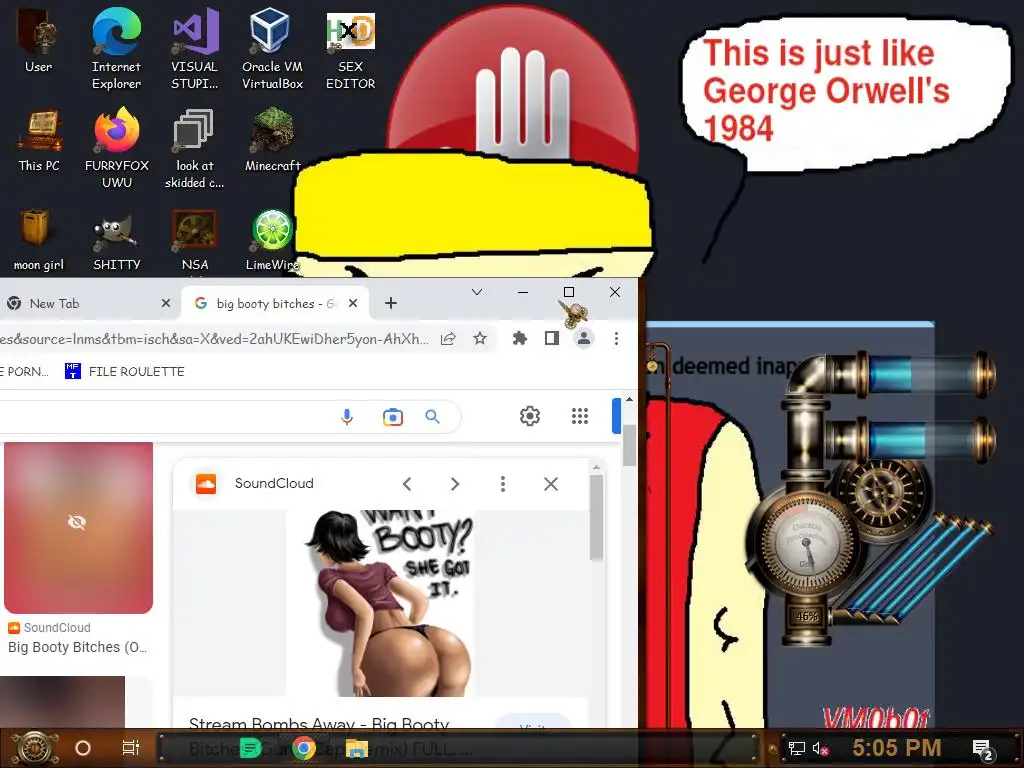The image size is (1024, 768).
Task: Open Chrome's three-dot menu
Action: 616,338
